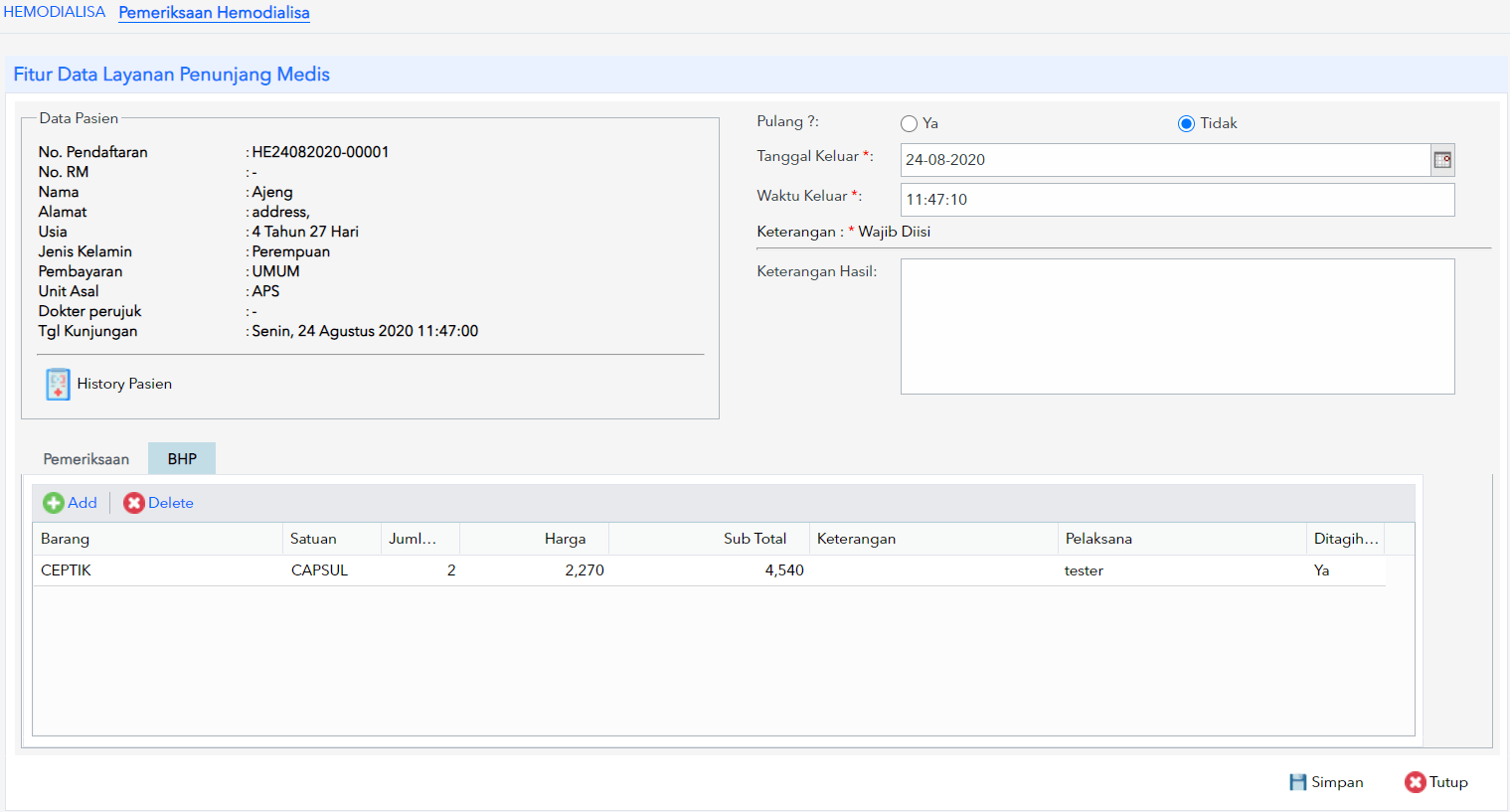
Task: Click the red Tutup close icon
Action: [1416, 782]
